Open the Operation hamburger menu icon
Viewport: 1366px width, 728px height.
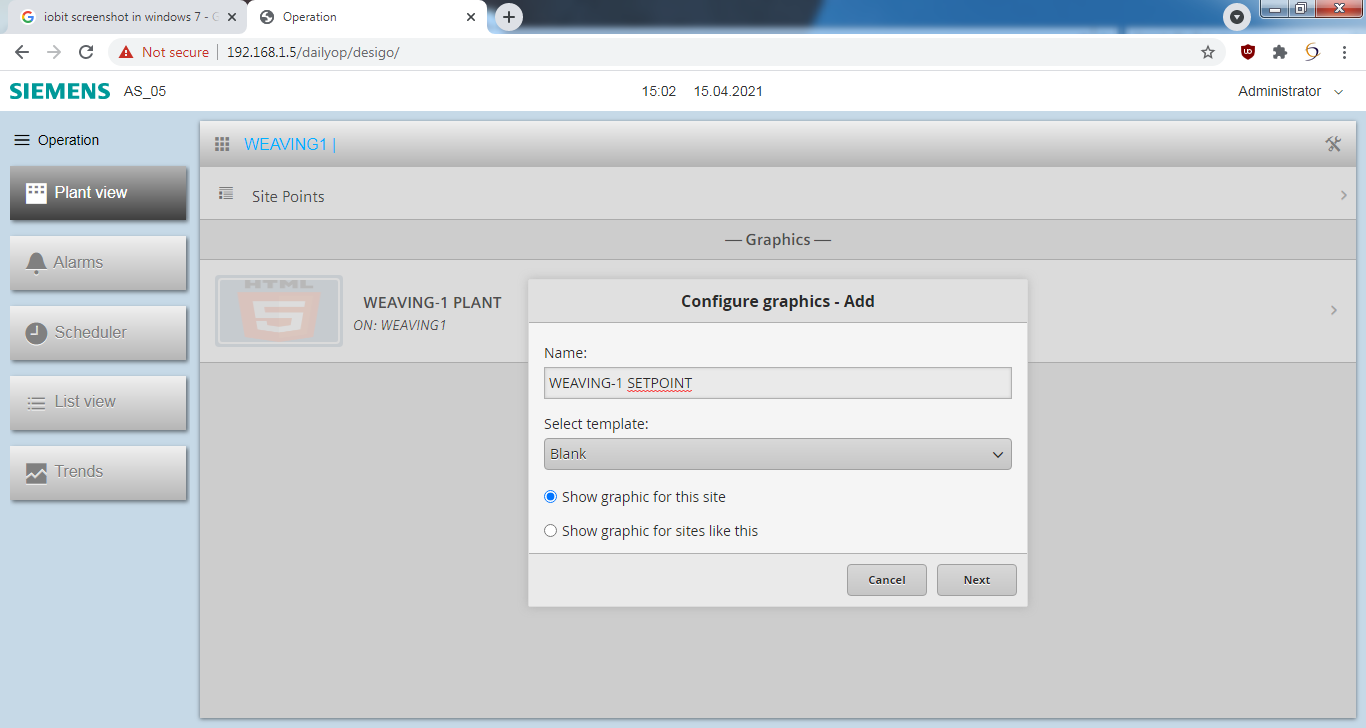coord(22,140)
